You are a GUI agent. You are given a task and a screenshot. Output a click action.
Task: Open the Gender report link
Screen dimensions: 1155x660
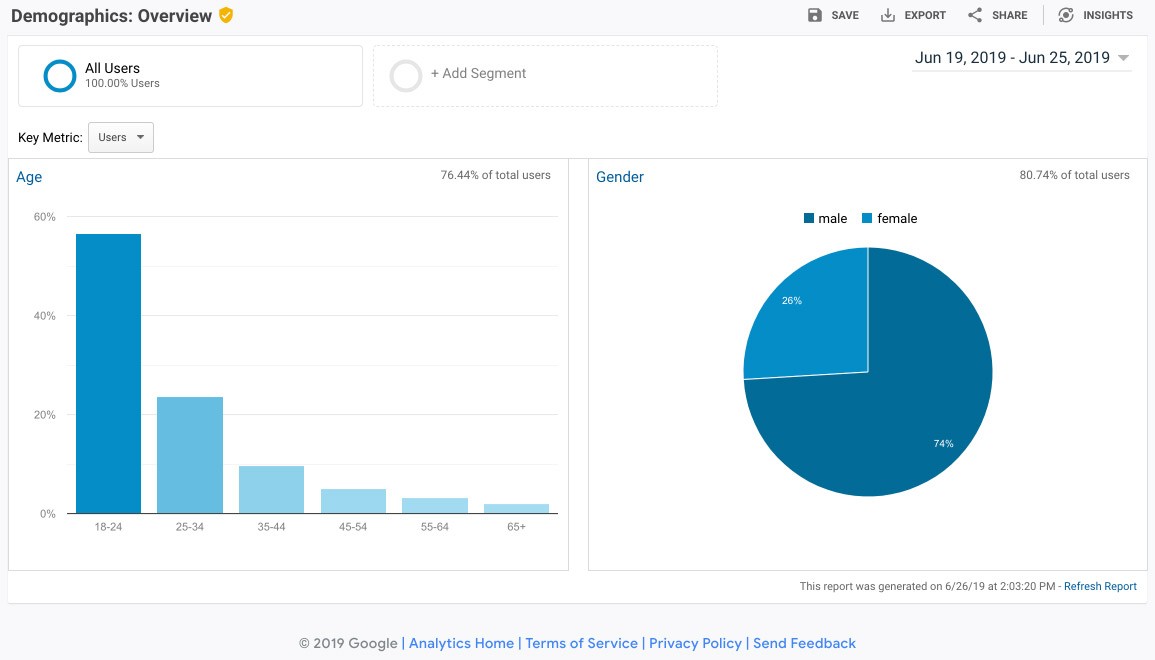pyautogui.click(x=619, y=177)
